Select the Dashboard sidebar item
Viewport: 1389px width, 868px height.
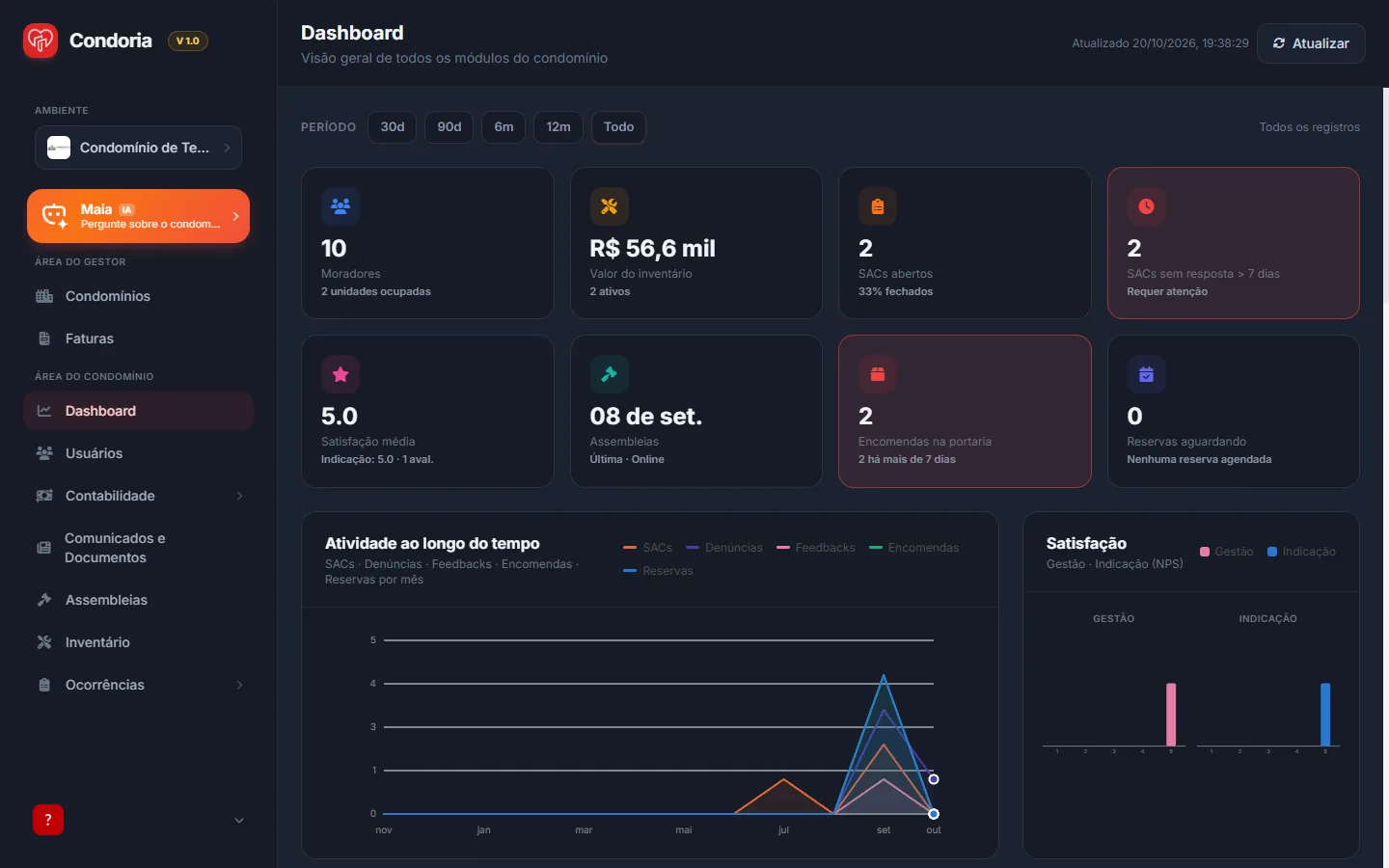[x=138, y=411]
